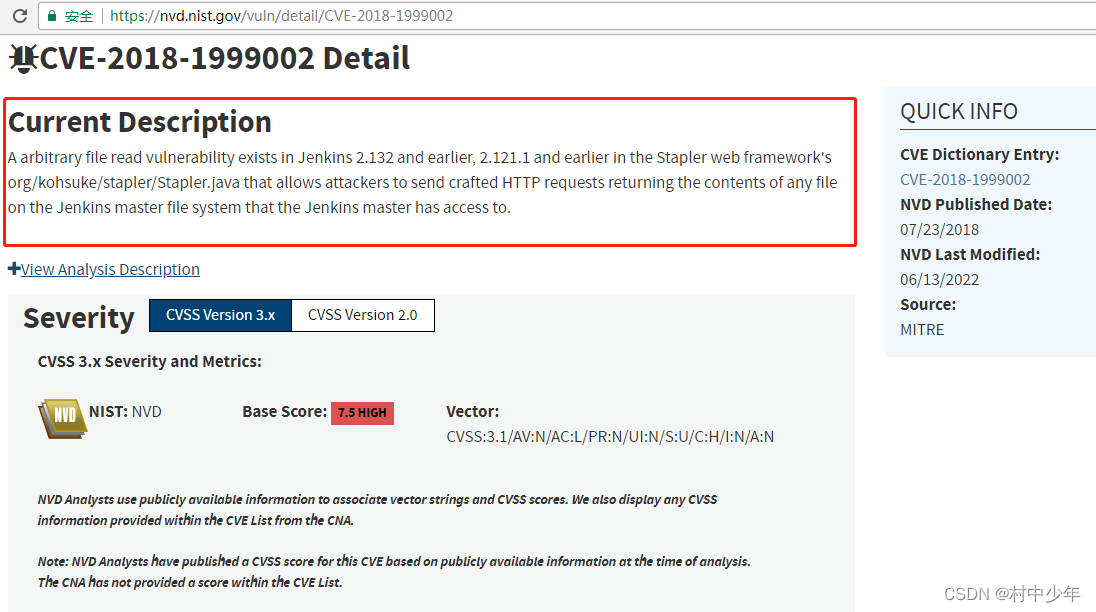Click the Source label in Quick Info

928,305
